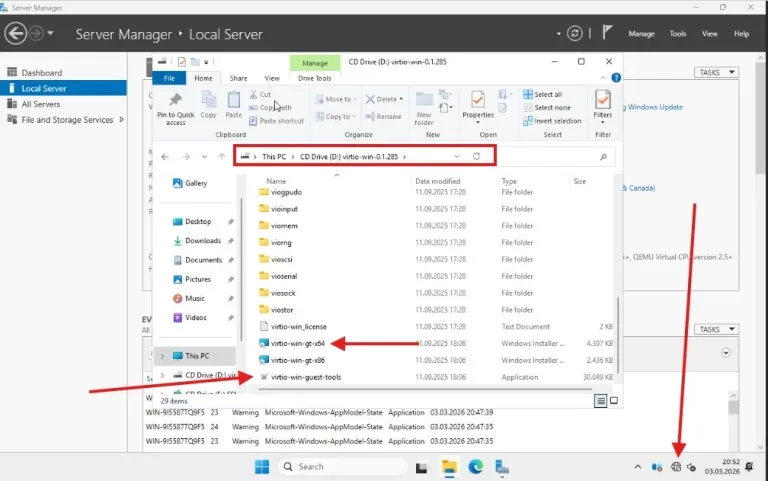
Task: Click Rename in Organize group
Action: (x=384, y=116)
